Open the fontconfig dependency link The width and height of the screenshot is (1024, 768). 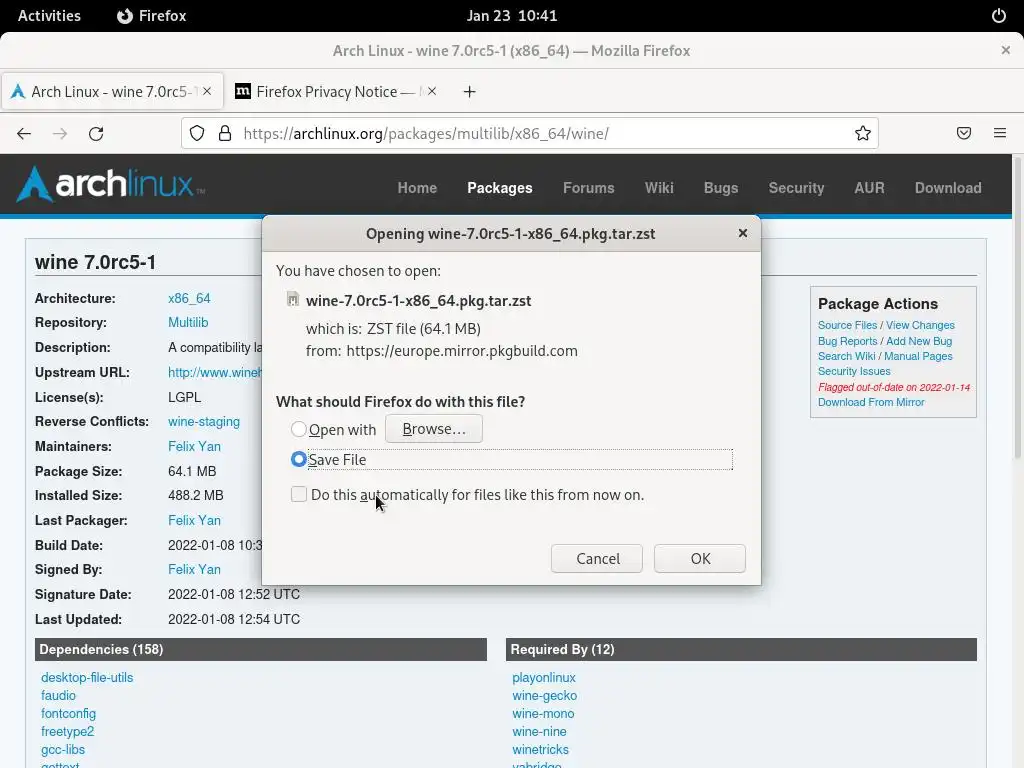69,714
